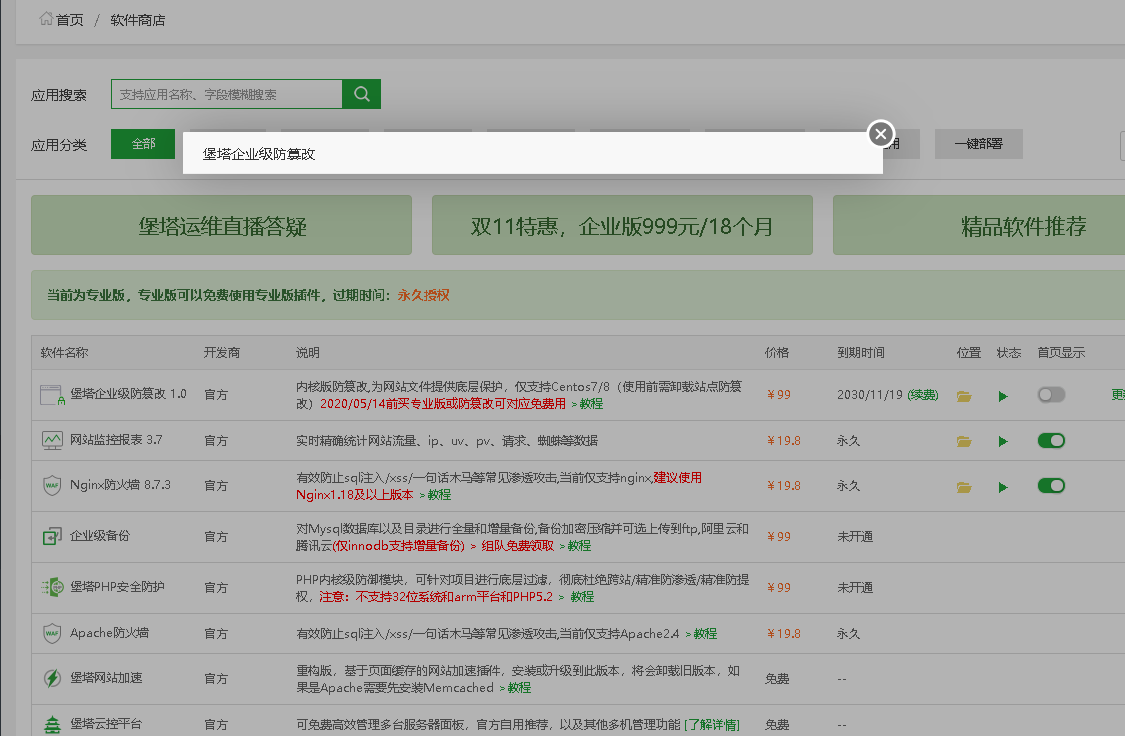Close the 堡塔企业级防篡改 popup
The height and width of the screenshot is (736, 1125).
tap(881, 133)
